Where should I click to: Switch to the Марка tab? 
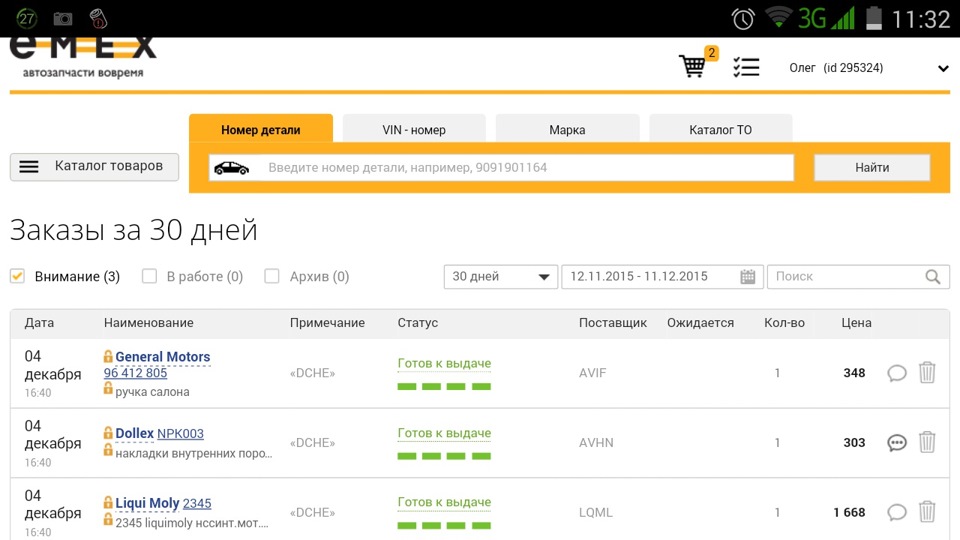[568, 129]
